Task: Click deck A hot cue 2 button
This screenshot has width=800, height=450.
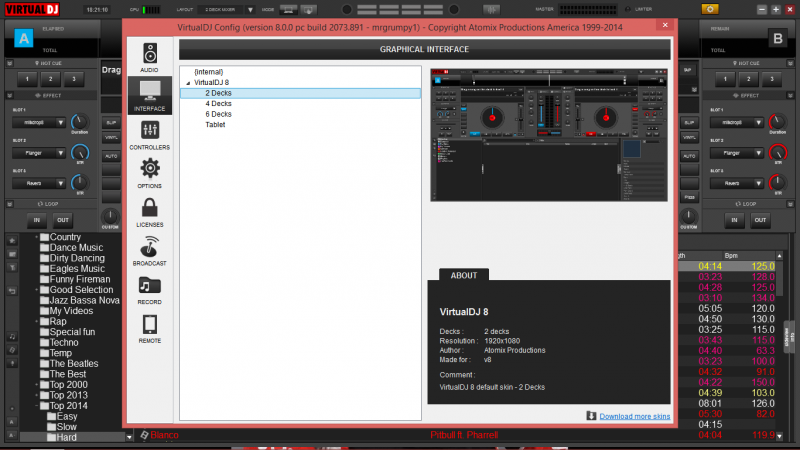Action: click(51, 79)
